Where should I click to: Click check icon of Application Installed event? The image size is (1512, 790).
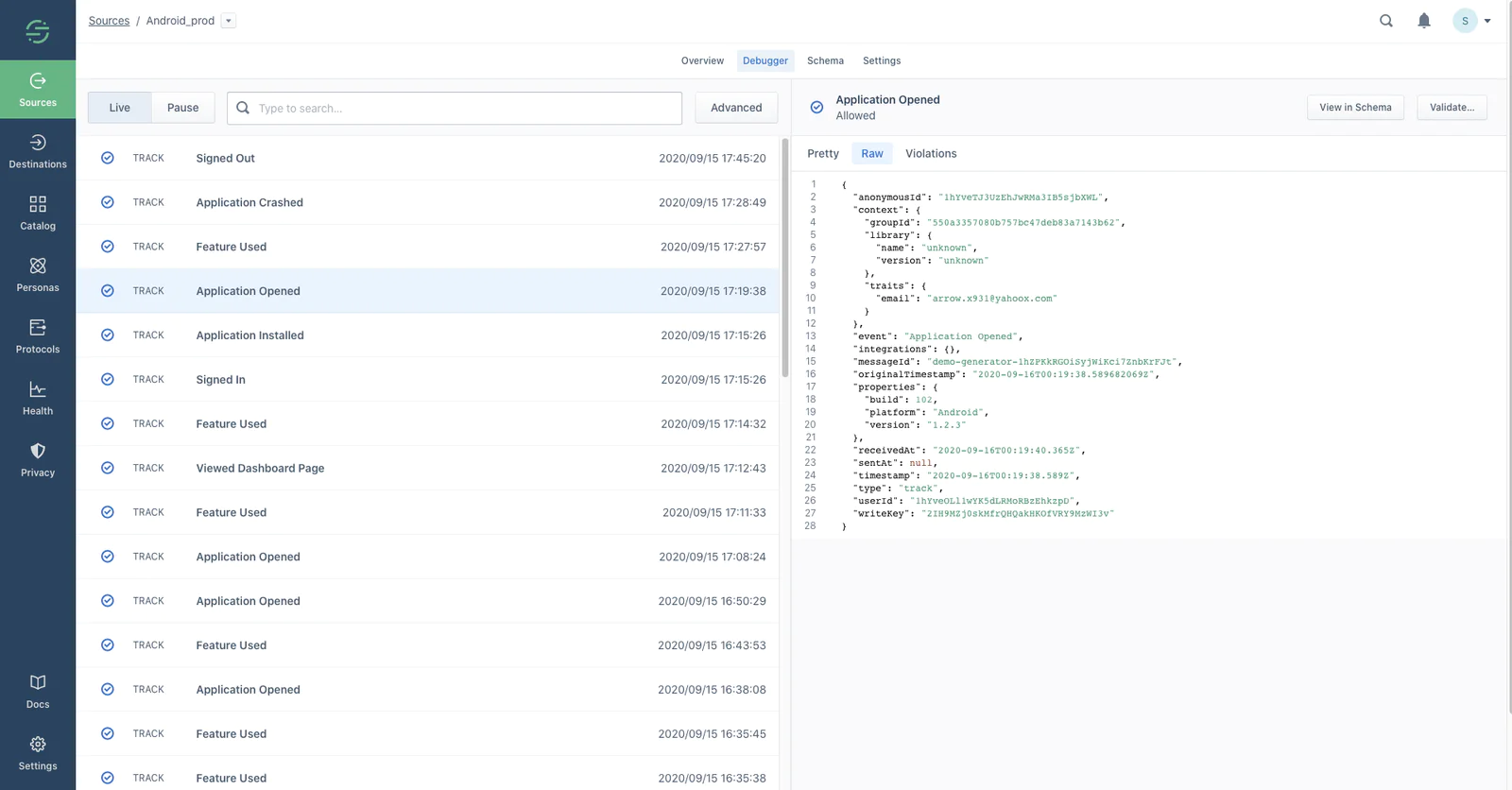108,335
